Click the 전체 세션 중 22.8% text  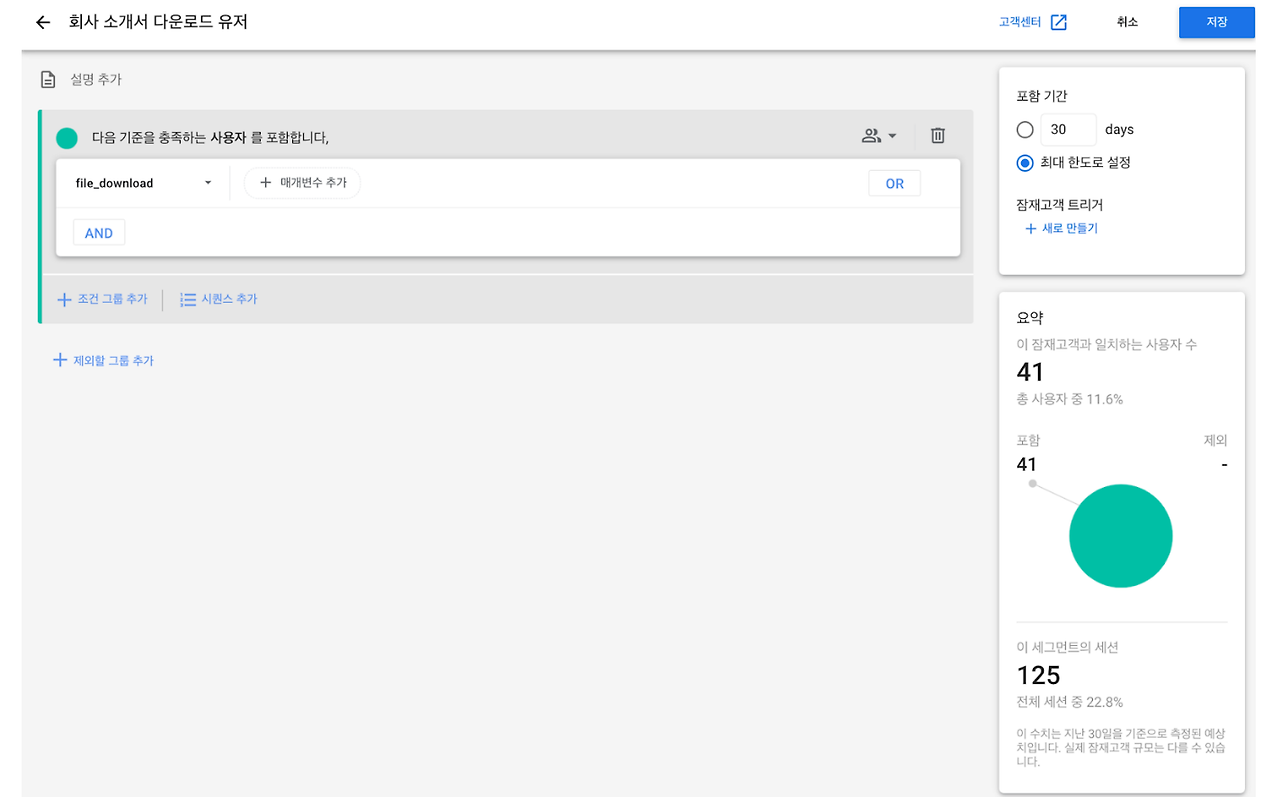pos(1069,702)
